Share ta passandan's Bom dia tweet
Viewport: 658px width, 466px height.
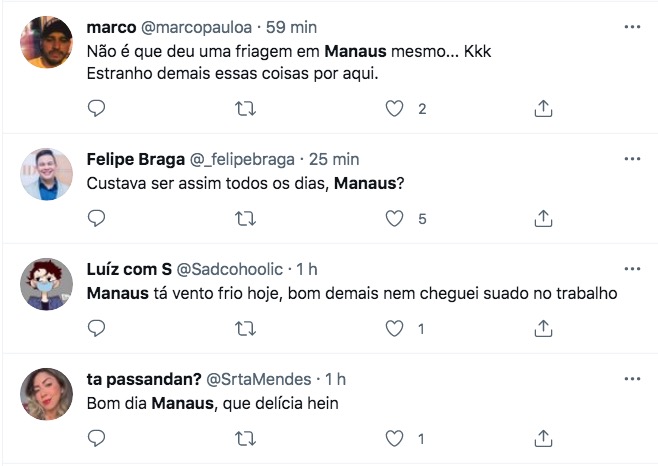[x=544, y=438]
